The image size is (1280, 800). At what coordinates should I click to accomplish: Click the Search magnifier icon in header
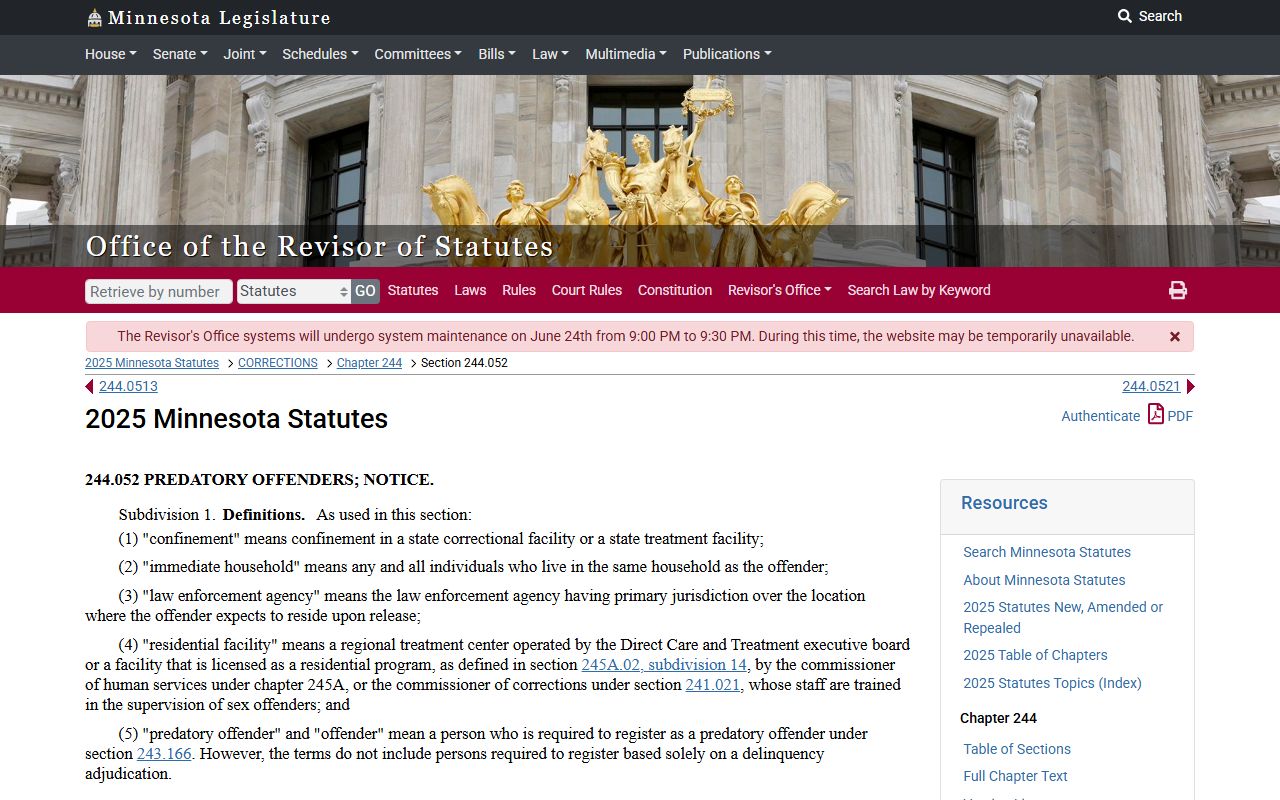coord(1125,16)
